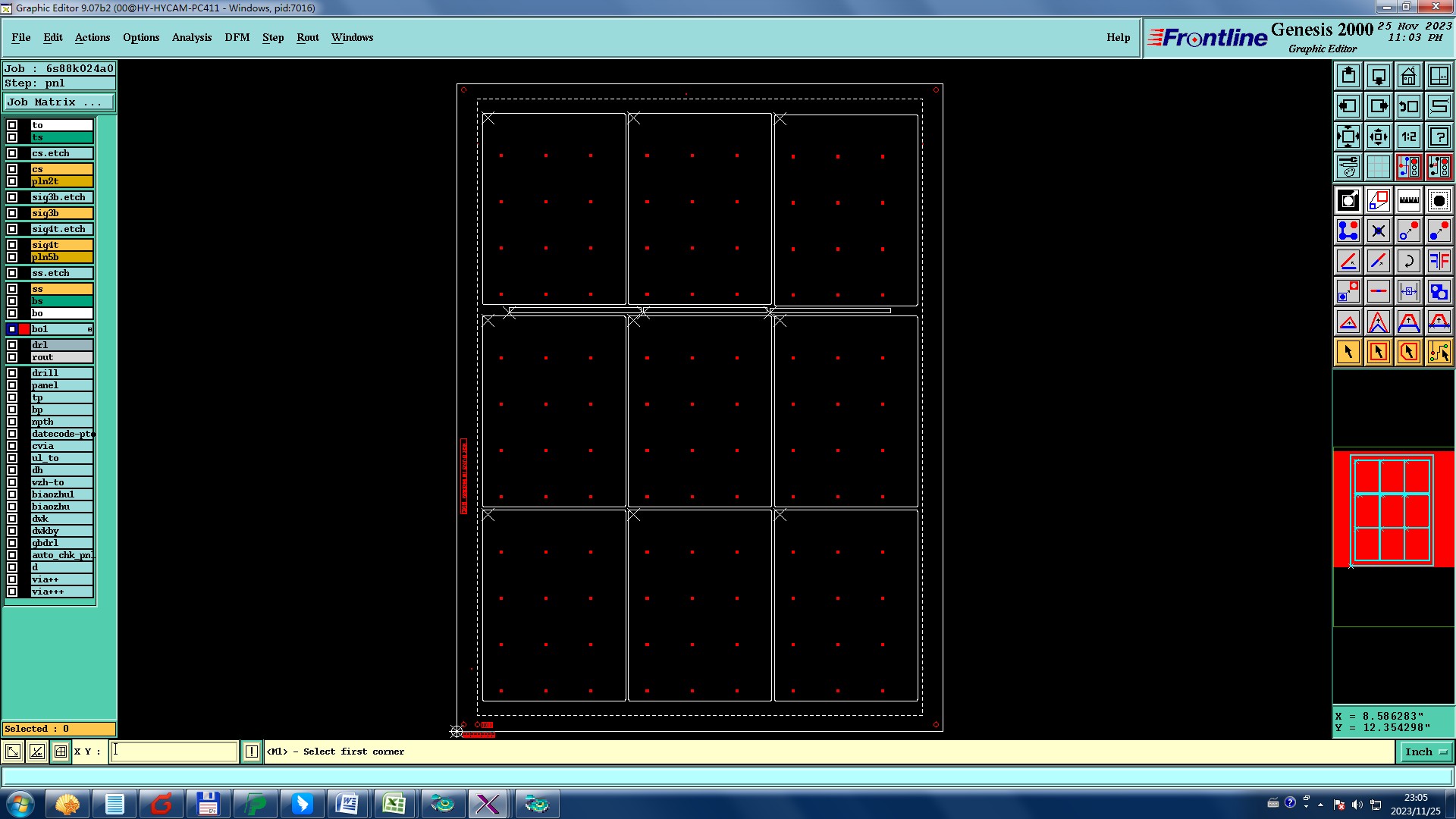Image resolution: width=1456 pixels, height=819 pixels.
Task: Open the DFM menu
Action: coord(237,37)
